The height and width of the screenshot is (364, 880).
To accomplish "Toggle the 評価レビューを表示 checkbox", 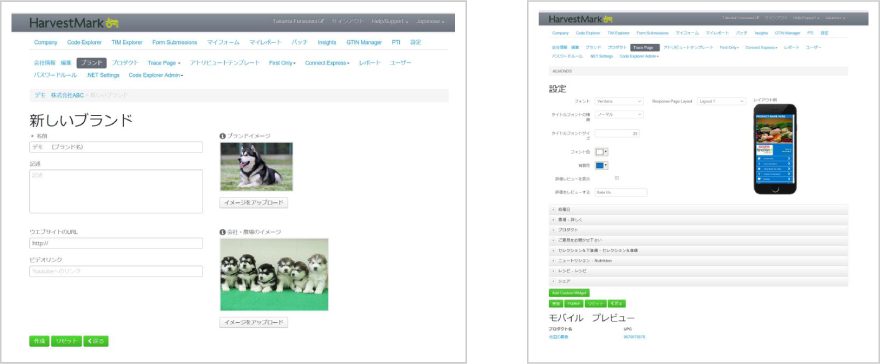I will 617,178.
